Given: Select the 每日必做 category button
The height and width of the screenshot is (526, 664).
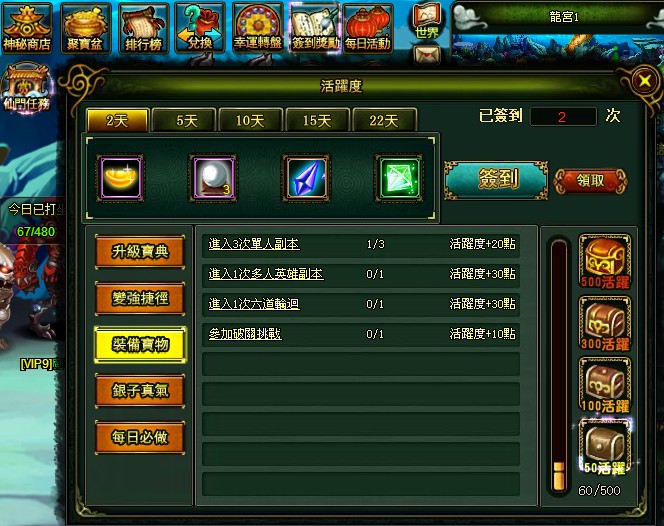Looking at the screenshot, I should point(140,437).
